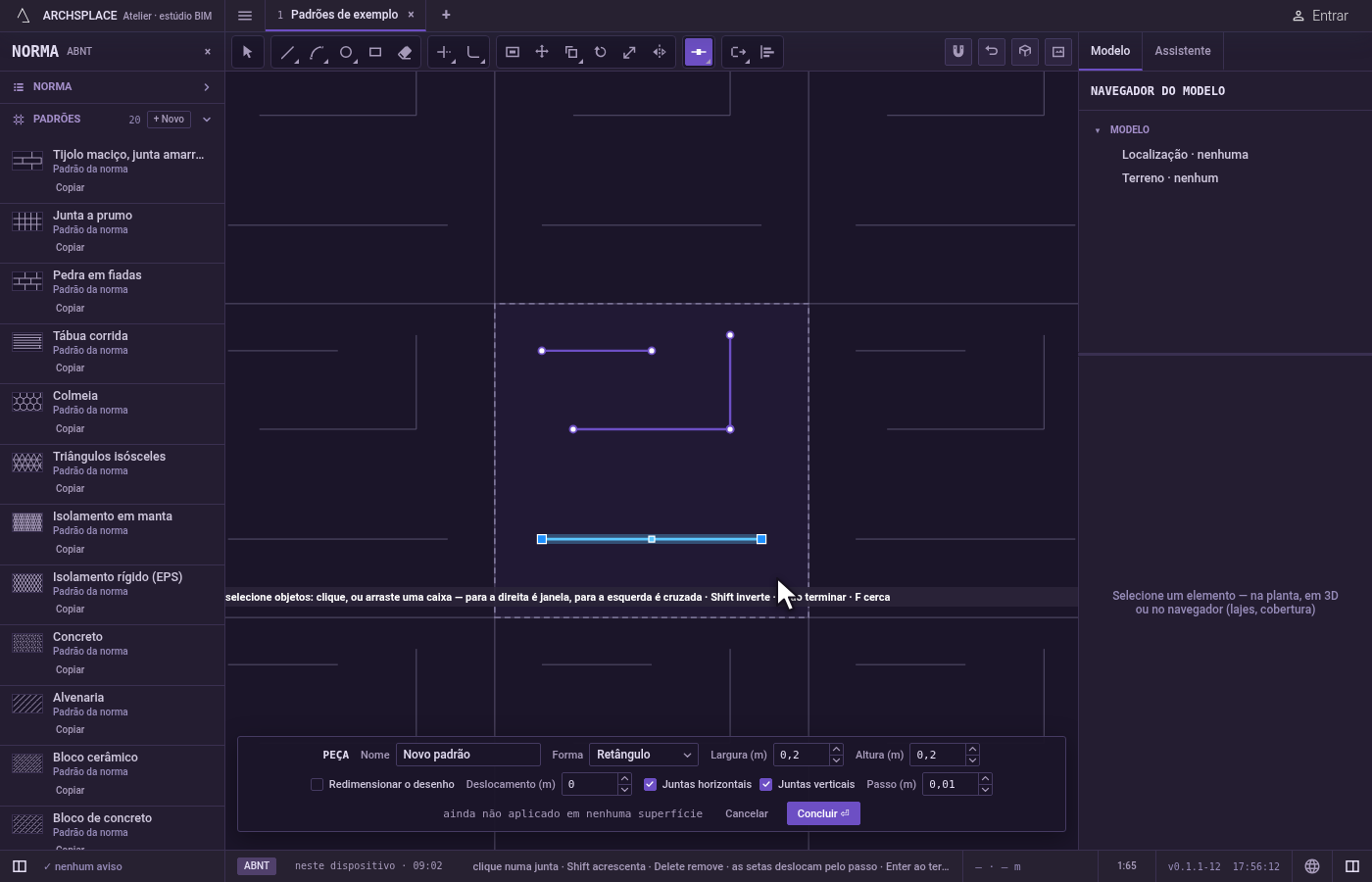Toggle the left sidebar panel in status bar
The width and height of the screenshot is (1372, 882).
pos(19,866)
